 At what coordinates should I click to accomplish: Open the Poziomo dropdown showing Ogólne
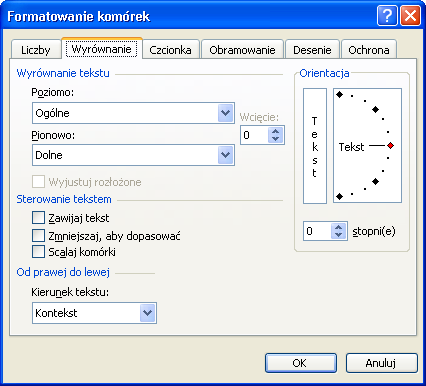pyautogui.click(x=133, y=113)
